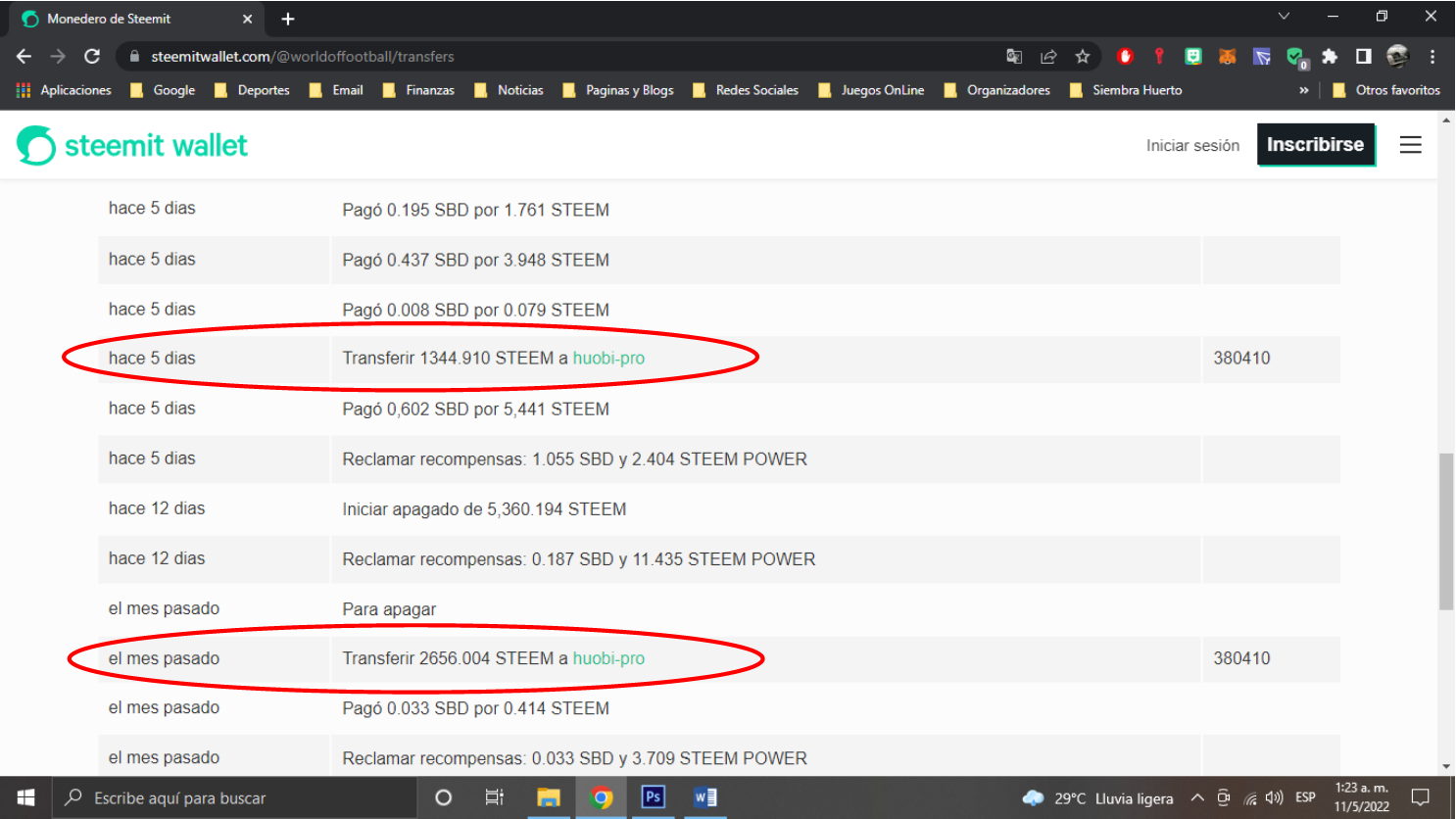The width and height of the screenshot is (1456, 819).
Task: Open huobi-pro link in 2656.004 STEEM transfer
Action: tap(608, 658)
